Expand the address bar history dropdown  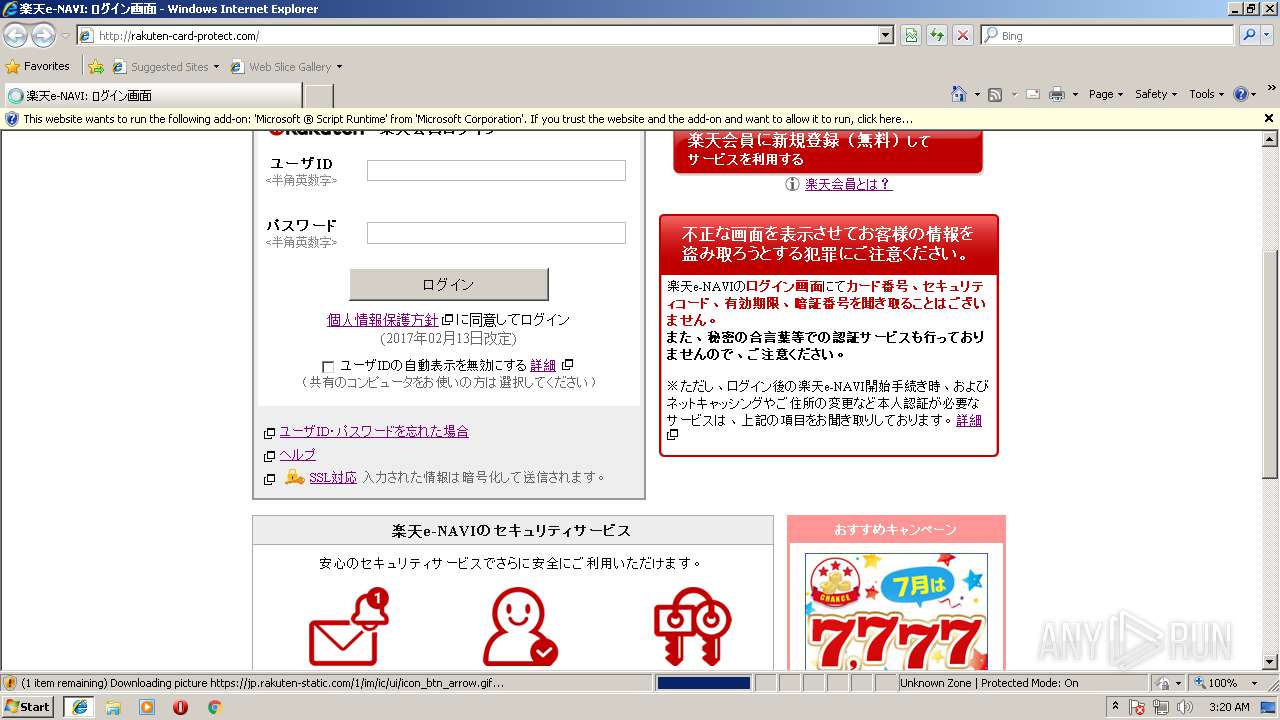[885, 35]
